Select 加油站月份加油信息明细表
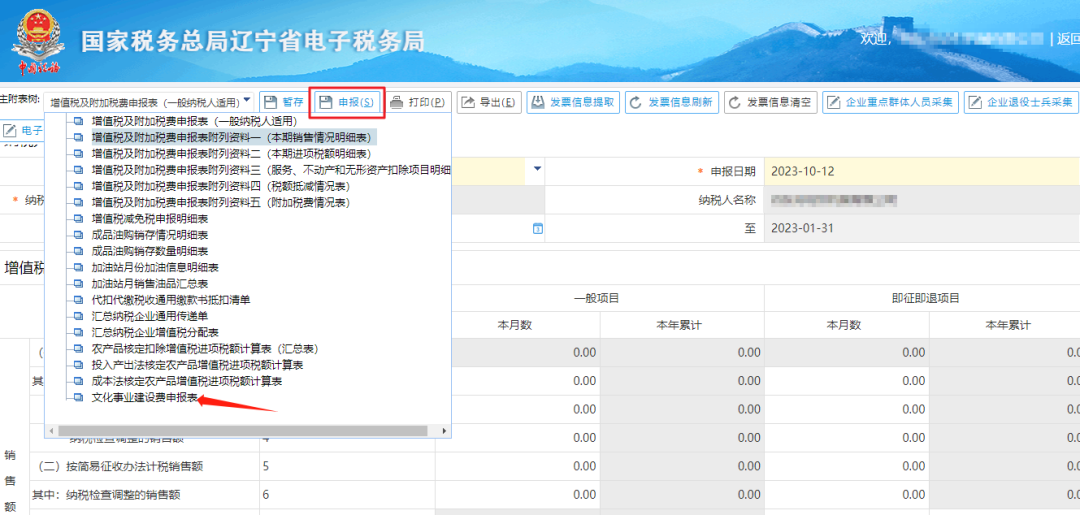The image size is (1080, 515). click(155, 266)
